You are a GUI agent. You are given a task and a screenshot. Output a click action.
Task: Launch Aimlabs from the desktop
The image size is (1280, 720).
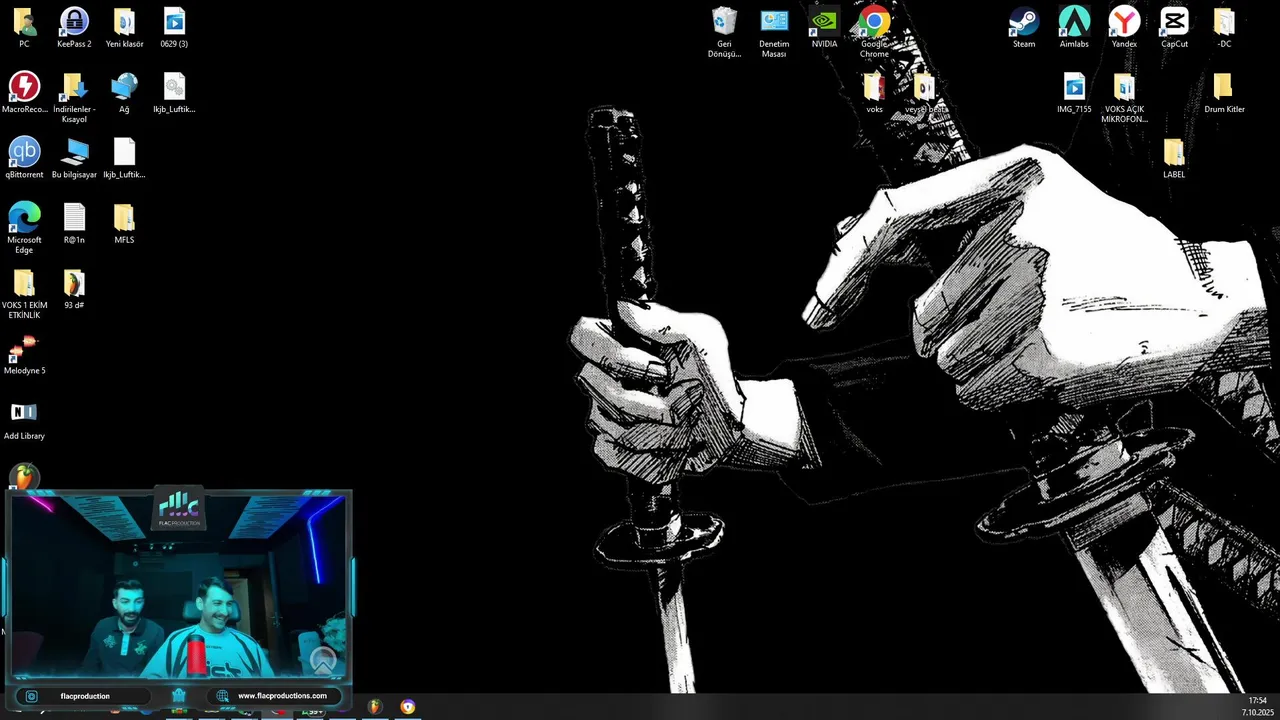click(x=1074, y=27)
